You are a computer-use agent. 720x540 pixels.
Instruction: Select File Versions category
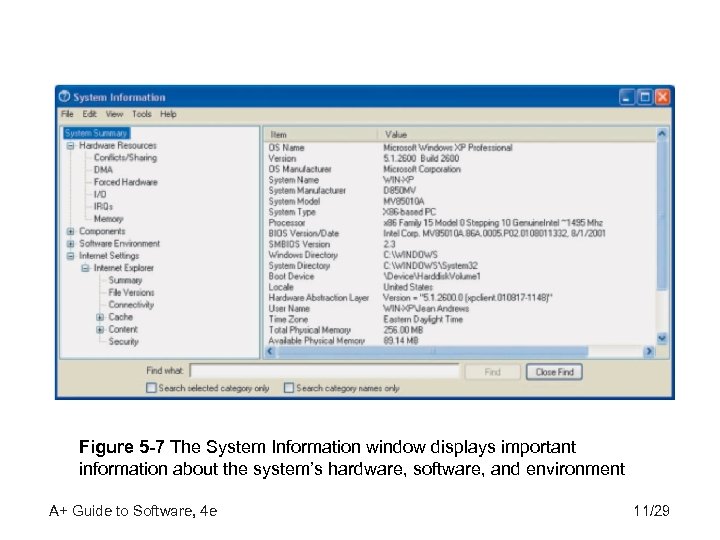pos(131,292)
